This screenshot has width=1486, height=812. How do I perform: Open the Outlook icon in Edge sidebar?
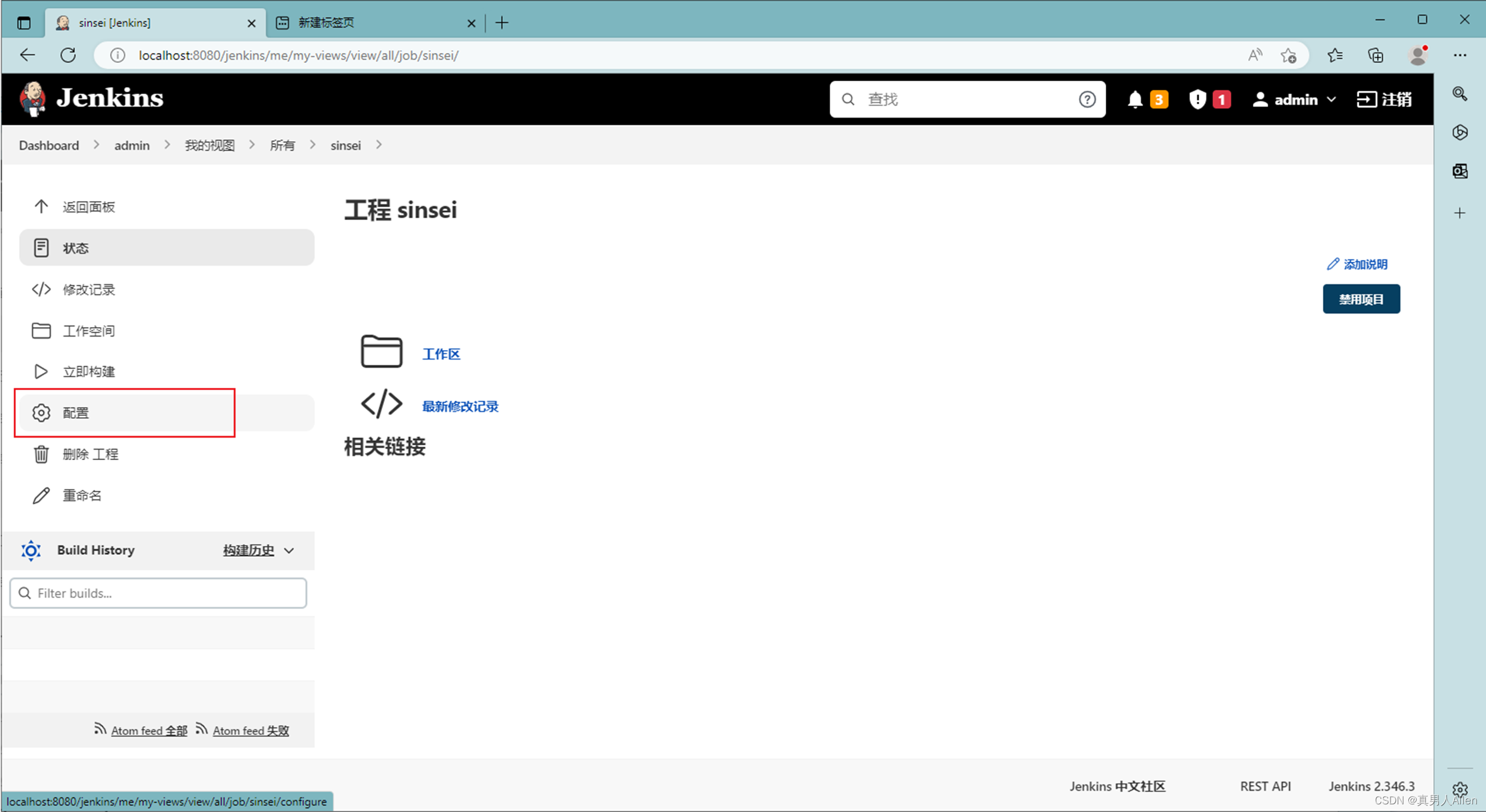click(1460, 171)
